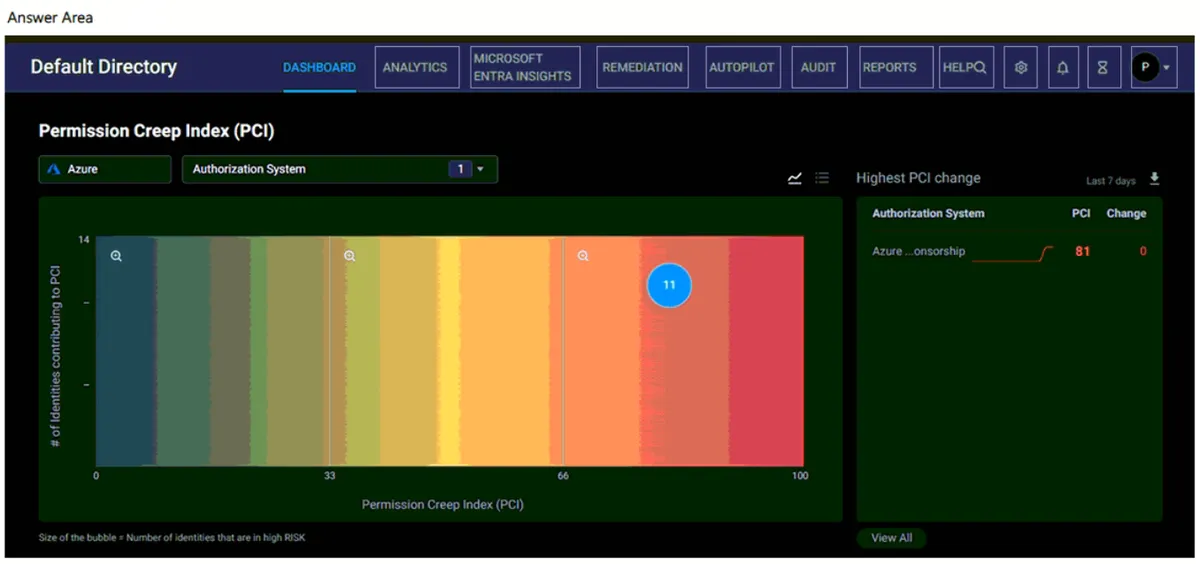The image size is (1200, 564).
Task: Click the count badge 1 in Authorization System
Action: pyautogui.click(x=460, y=169)
